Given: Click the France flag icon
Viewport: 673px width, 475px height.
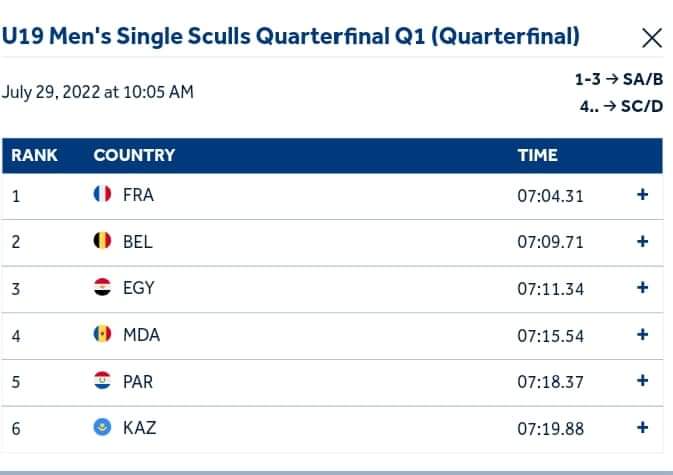Looking at the screenshot, I should point(102,194).
